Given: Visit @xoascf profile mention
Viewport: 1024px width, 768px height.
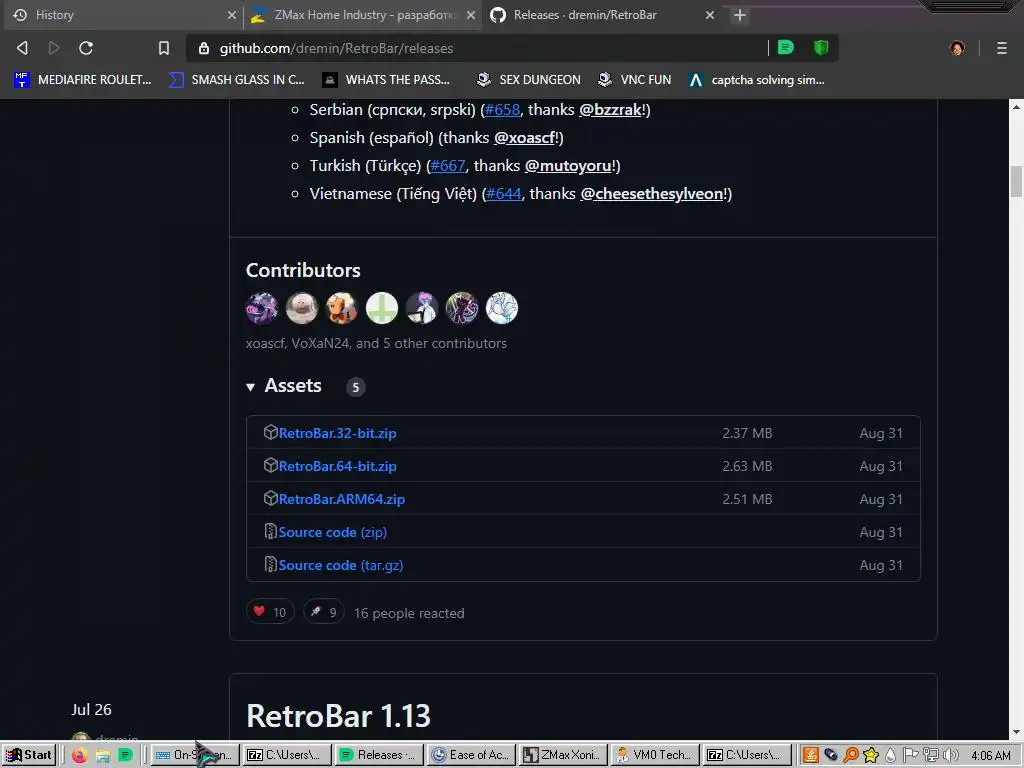Looking at the screenshot, I should pos(524,138).
